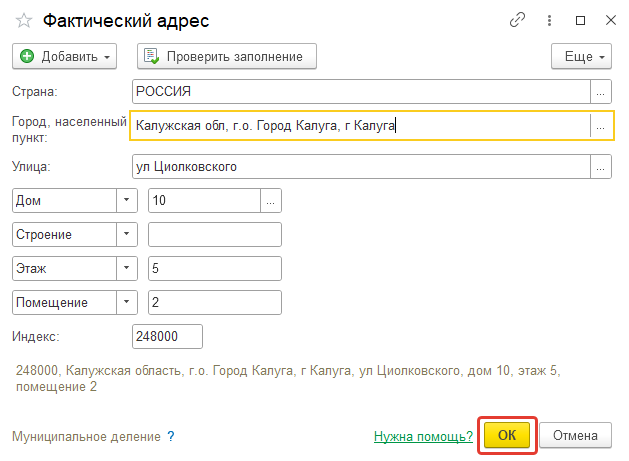Click Проверить заполнение button
629x461 pixels.
227,57
